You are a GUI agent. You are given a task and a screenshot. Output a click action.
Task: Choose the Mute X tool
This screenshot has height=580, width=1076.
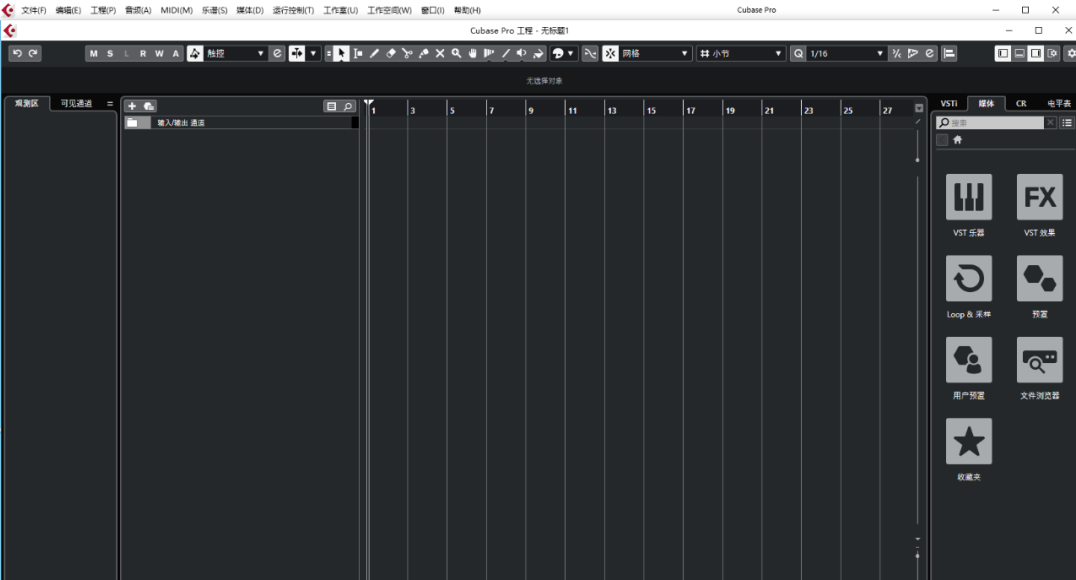point(440,53)
